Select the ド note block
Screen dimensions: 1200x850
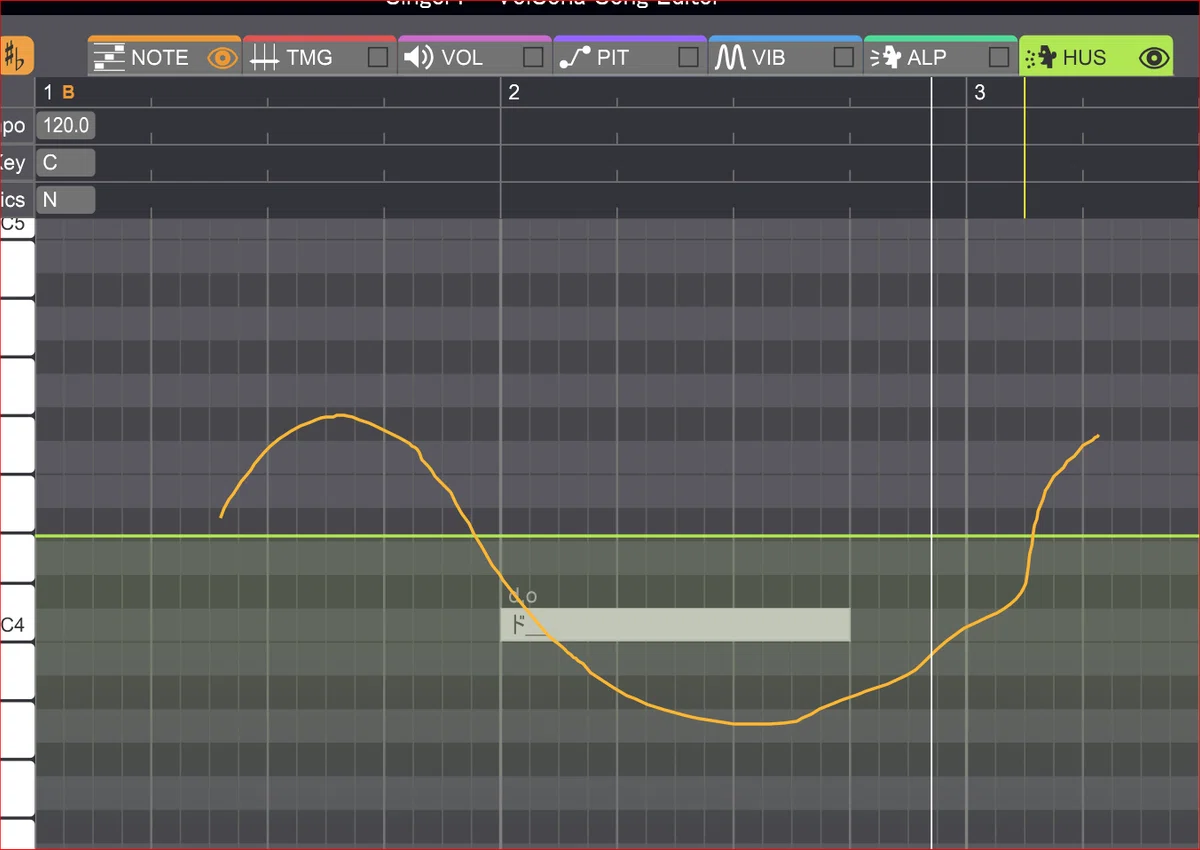[675, 625]
